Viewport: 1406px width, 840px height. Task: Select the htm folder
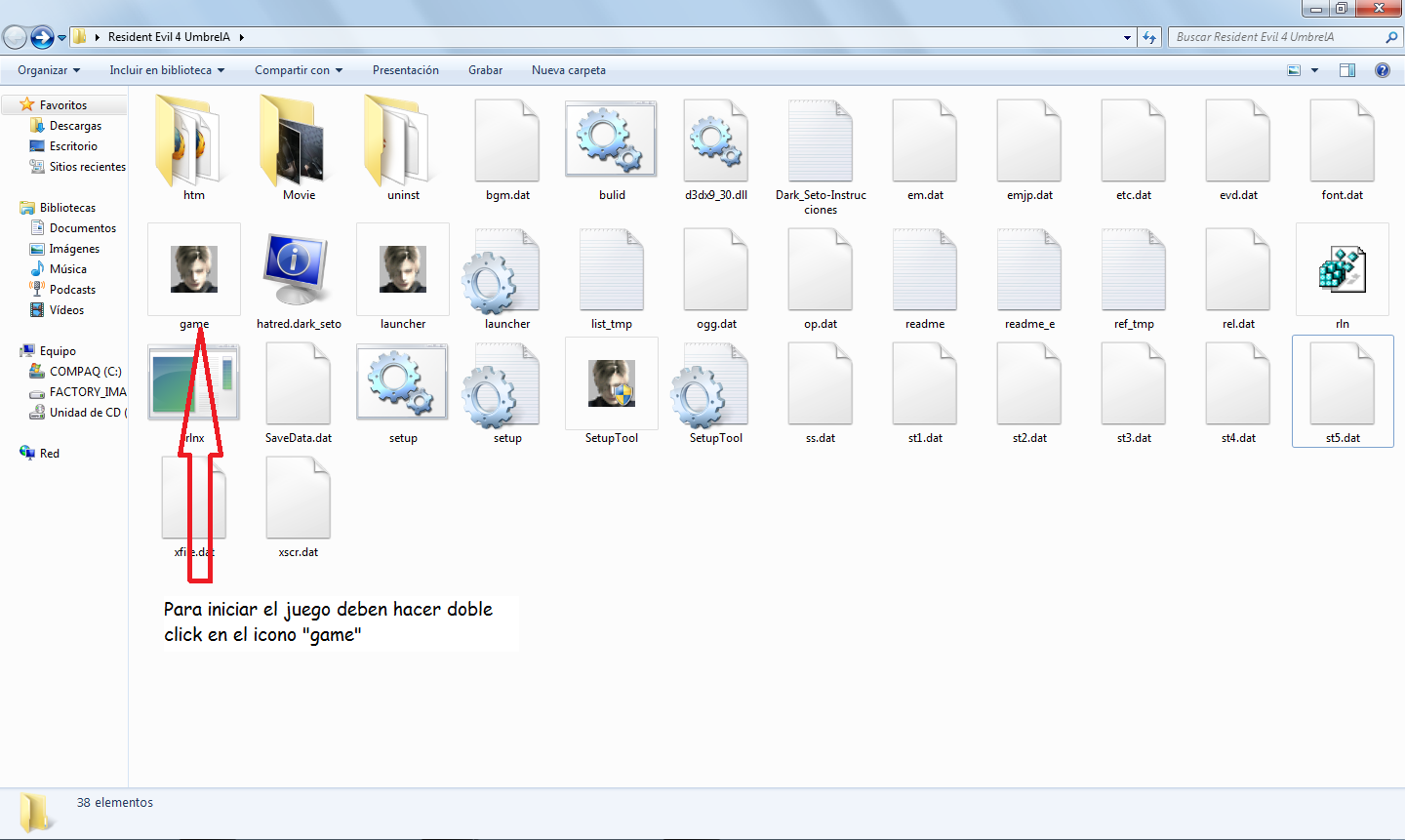[x=194, y=148]
